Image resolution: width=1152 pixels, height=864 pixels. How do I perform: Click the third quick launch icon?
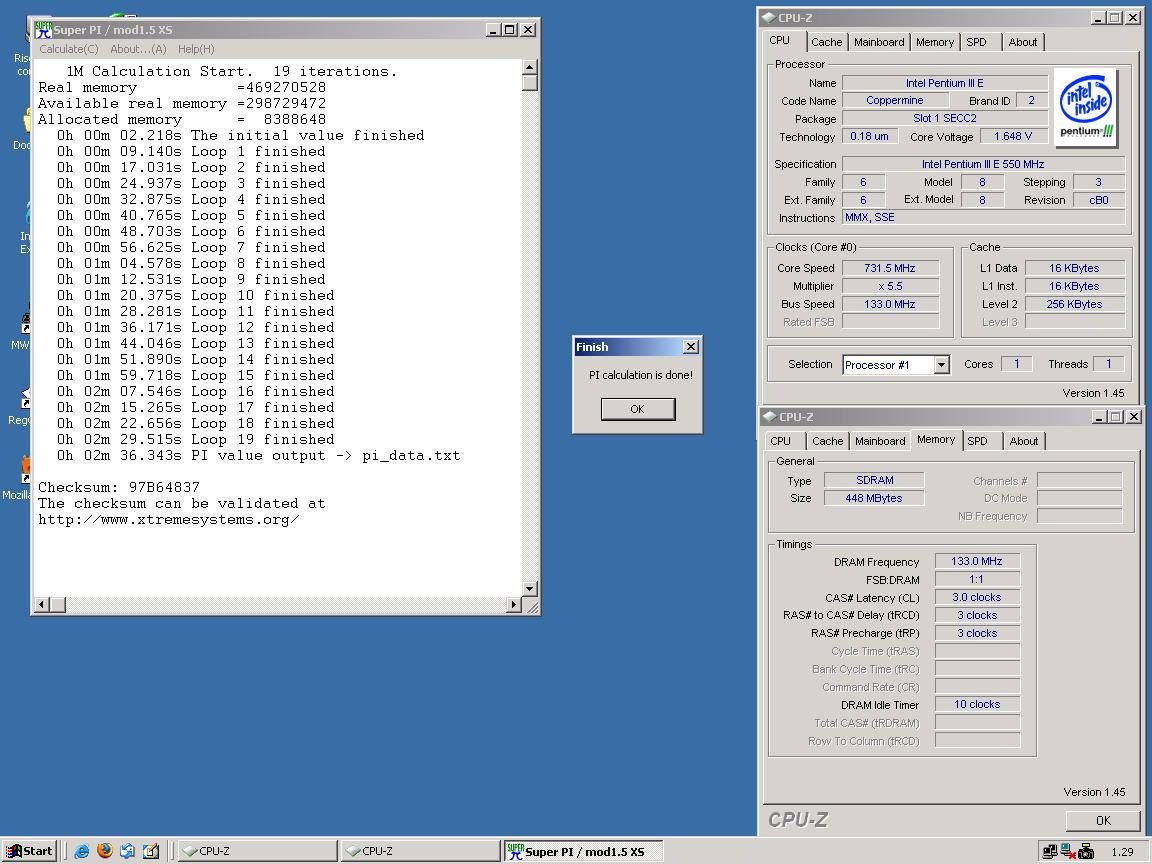point(127,851)
